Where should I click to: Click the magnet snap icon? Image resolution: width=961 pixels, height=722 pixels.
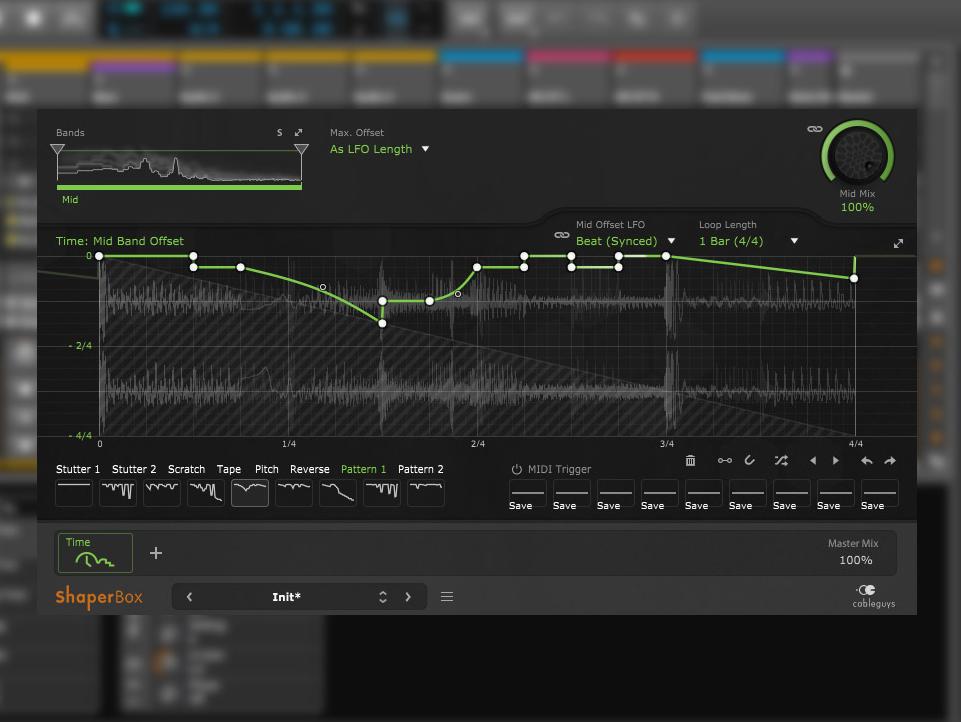click(x=749, y=461)
